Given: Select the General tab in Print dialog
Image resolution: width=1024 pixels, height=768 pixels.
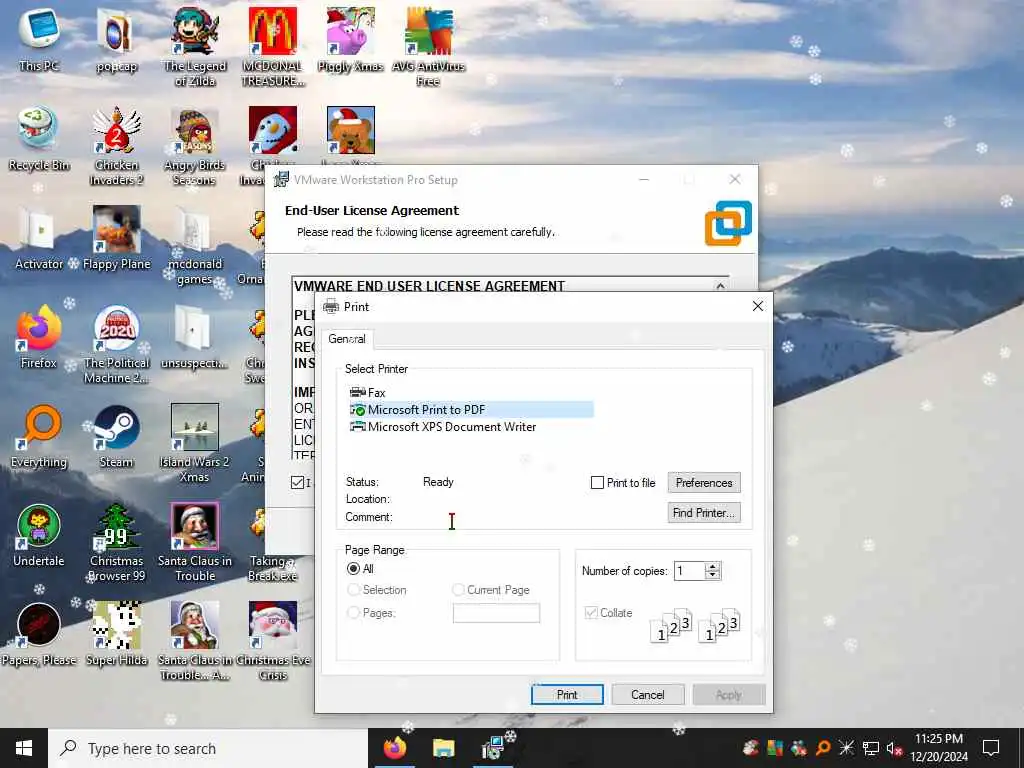Looking at the screenshot, I should (x=347, y=339).
